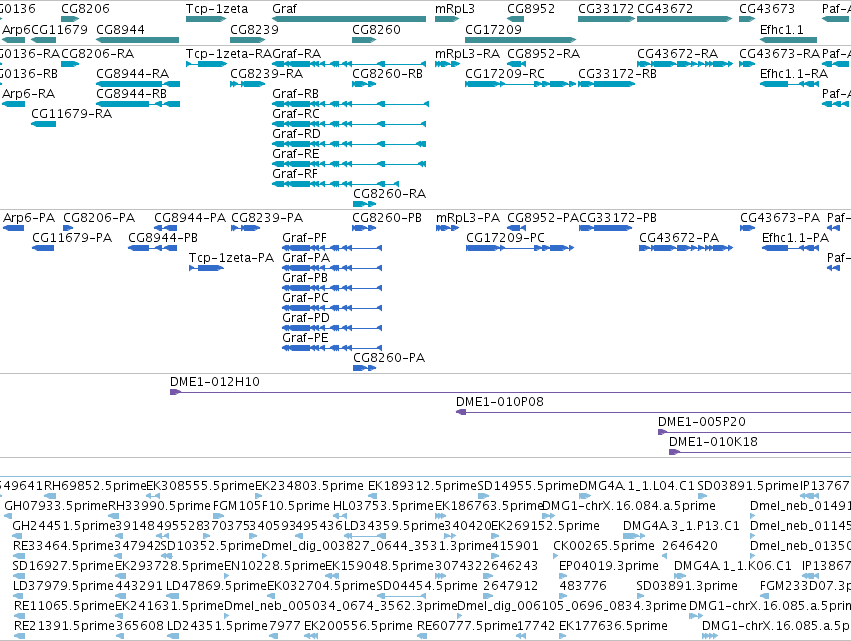Screen dimensions: 851x641
Task: Click EST SD03891.3prime
Action: pos(639,596)
